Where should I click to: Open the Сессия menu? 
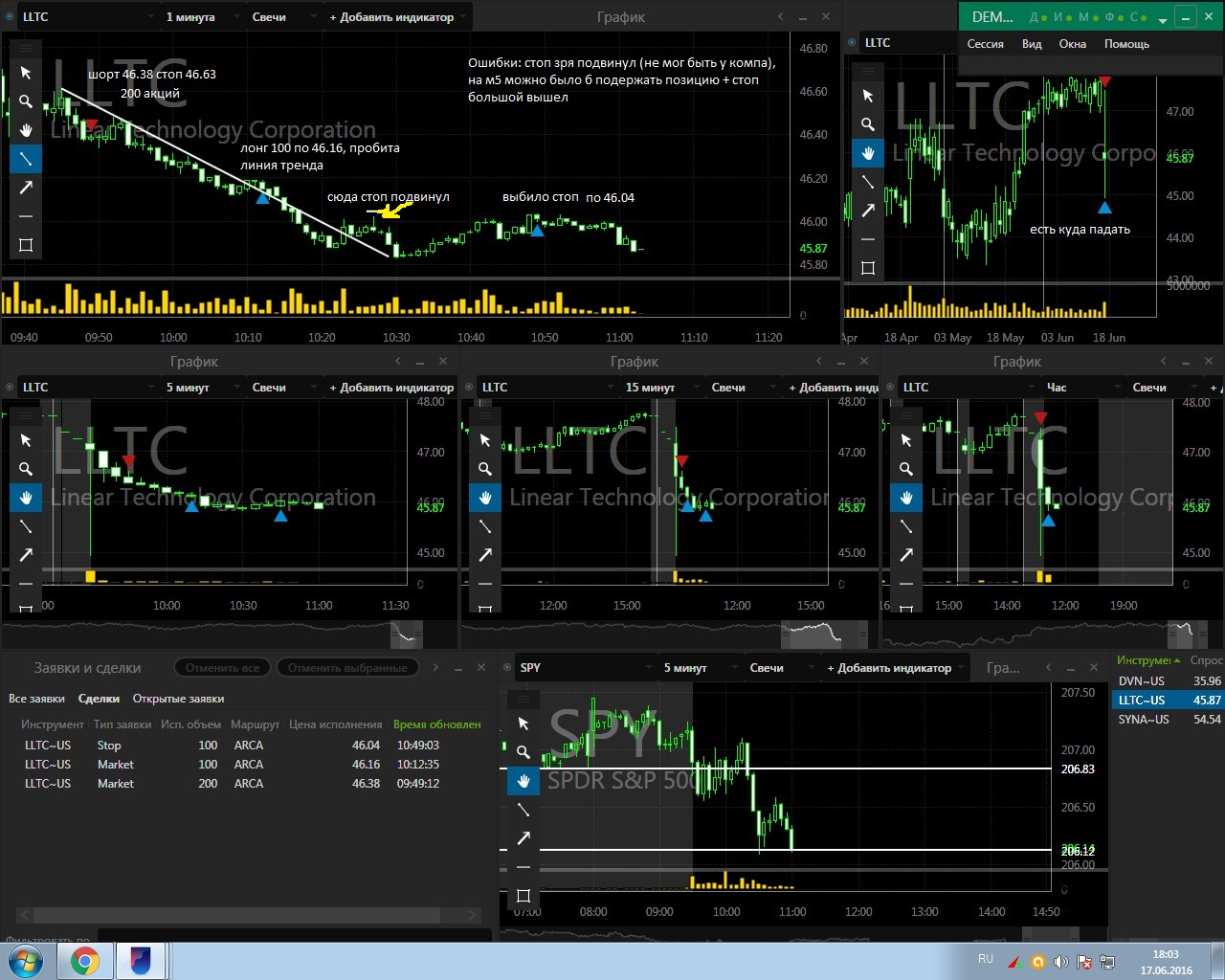click(986, 44)
